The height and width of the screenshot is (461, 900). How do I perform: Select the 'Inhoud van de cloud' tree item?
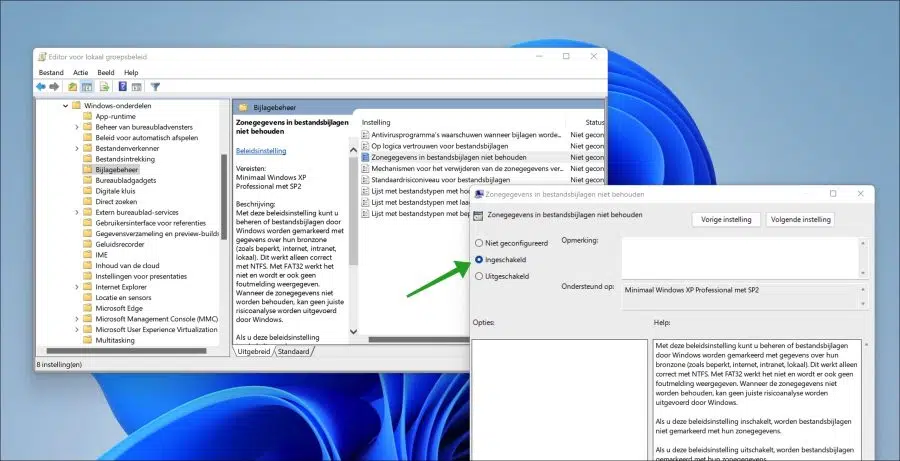[x=127, y=266]
